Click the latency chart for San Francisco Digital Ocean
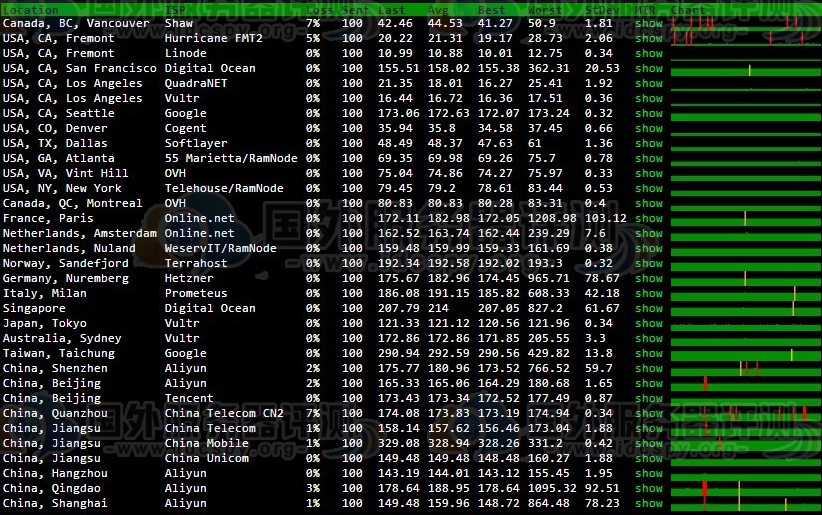 point(746,71)
